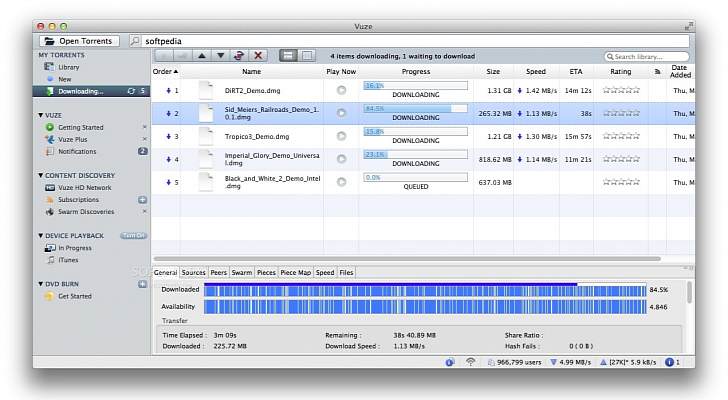Image resolution: width=728 pixels, height=400 pixels.
Task: Open Vuze HD Network in sidebar
Action: coord(84,187)
